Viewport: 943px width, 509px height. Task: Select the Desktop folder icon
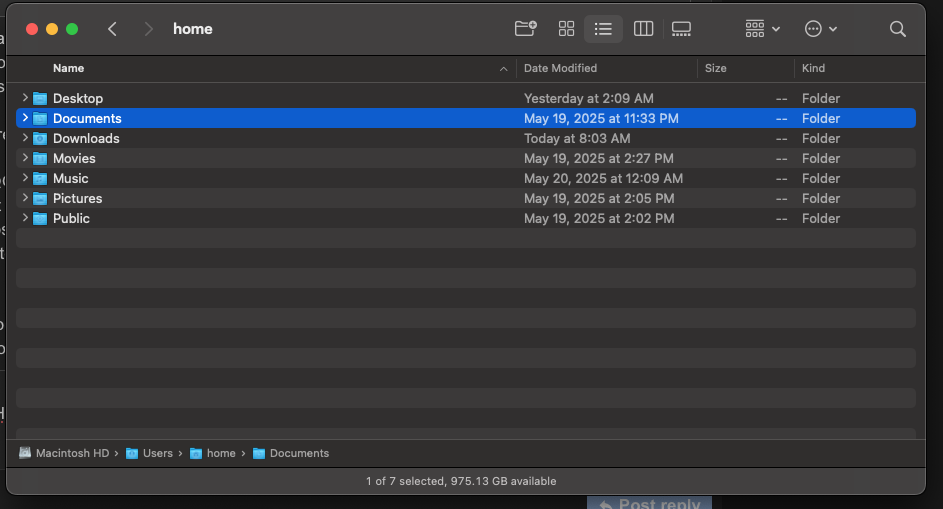(x=40, y=98)
